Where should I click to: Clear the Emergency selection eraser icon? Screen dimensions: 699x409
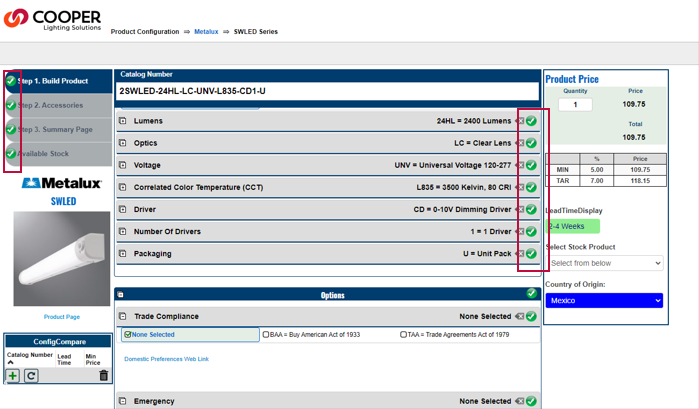(520, 401)
